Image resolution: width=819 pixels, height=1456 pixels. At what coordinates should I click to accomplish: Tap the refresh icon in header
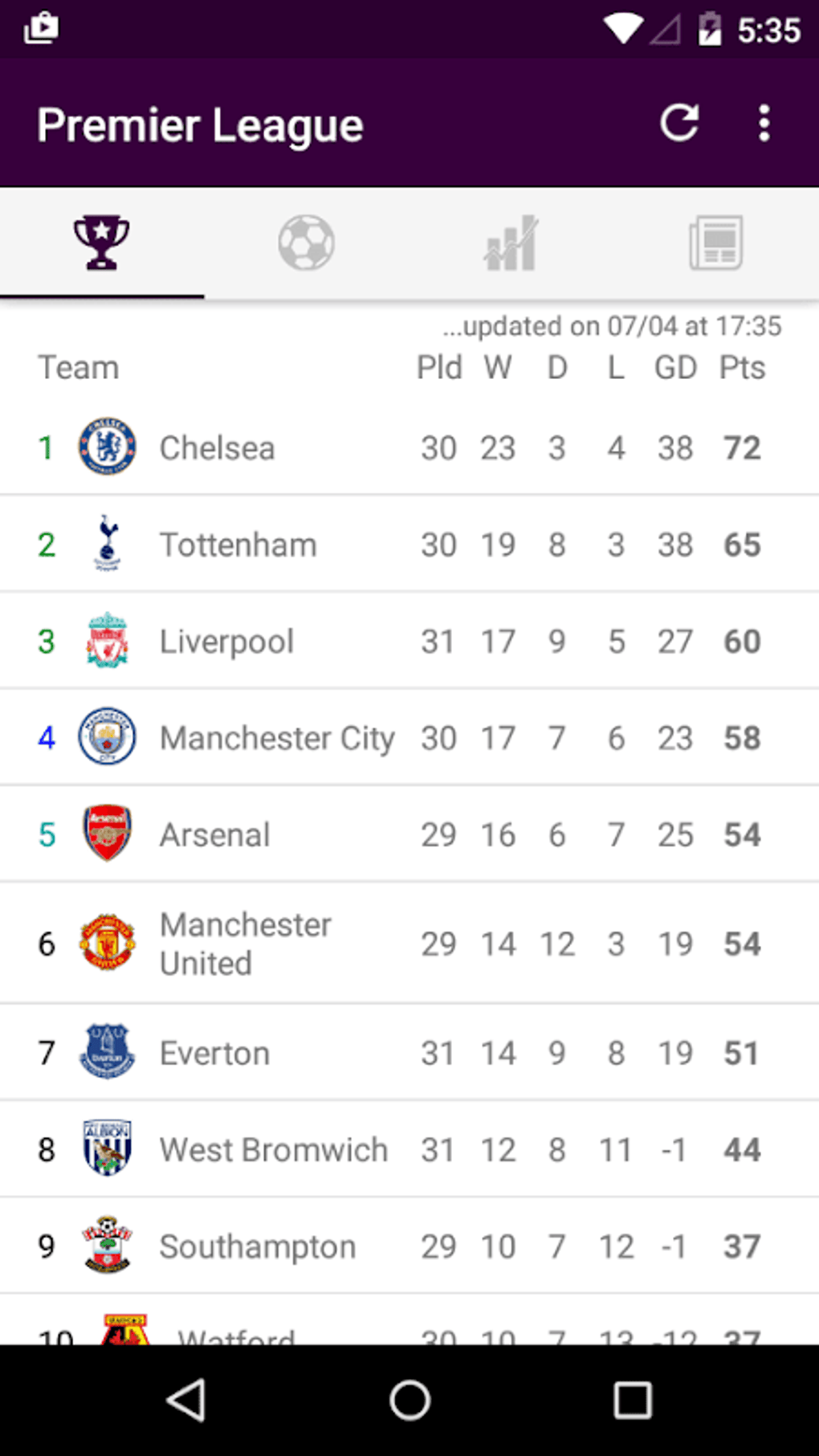679,124
